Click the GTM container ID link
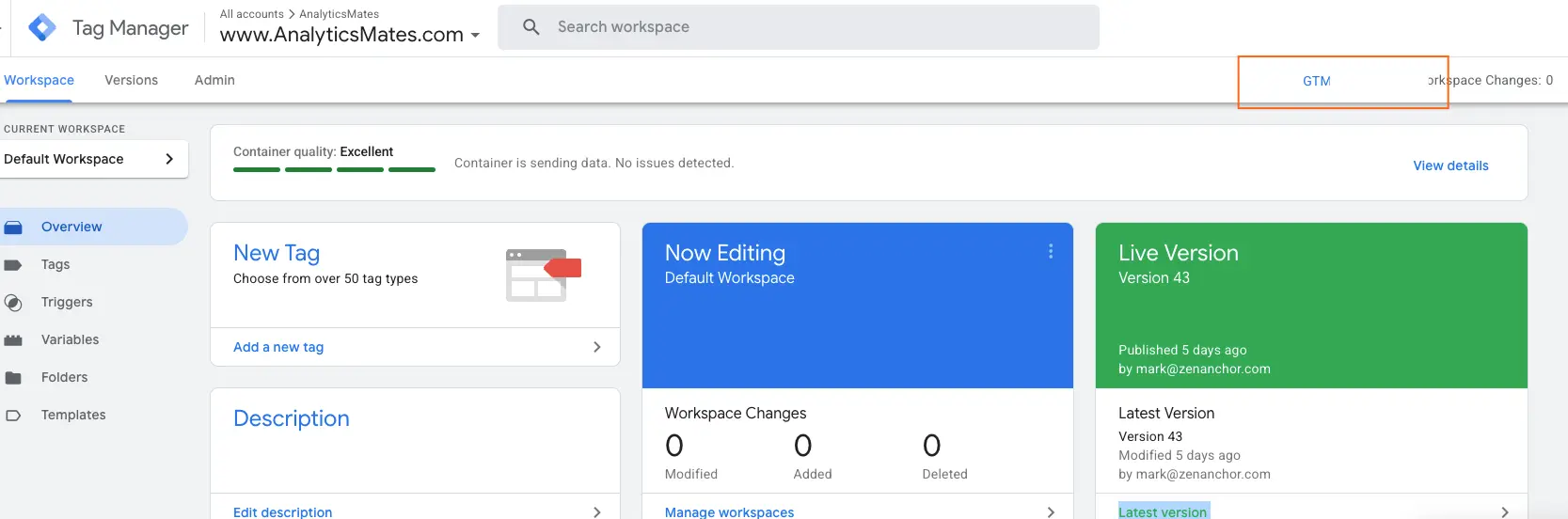This screenshot has height=519, width=1568. click(x=1317, y=81)
